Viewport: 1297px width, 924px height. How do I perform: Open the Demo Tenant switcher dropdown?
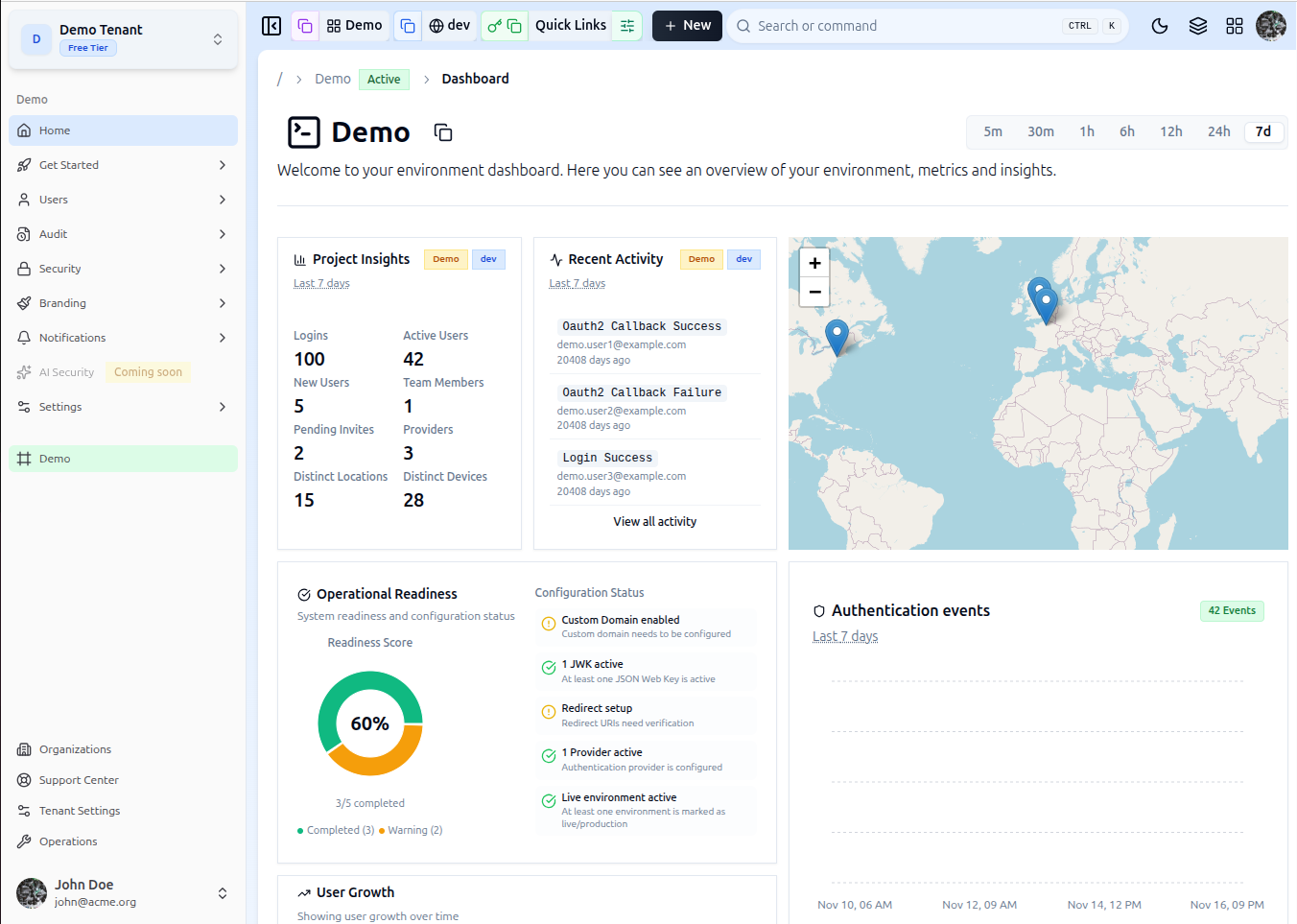pyautogui.click(x=220, y=38)
